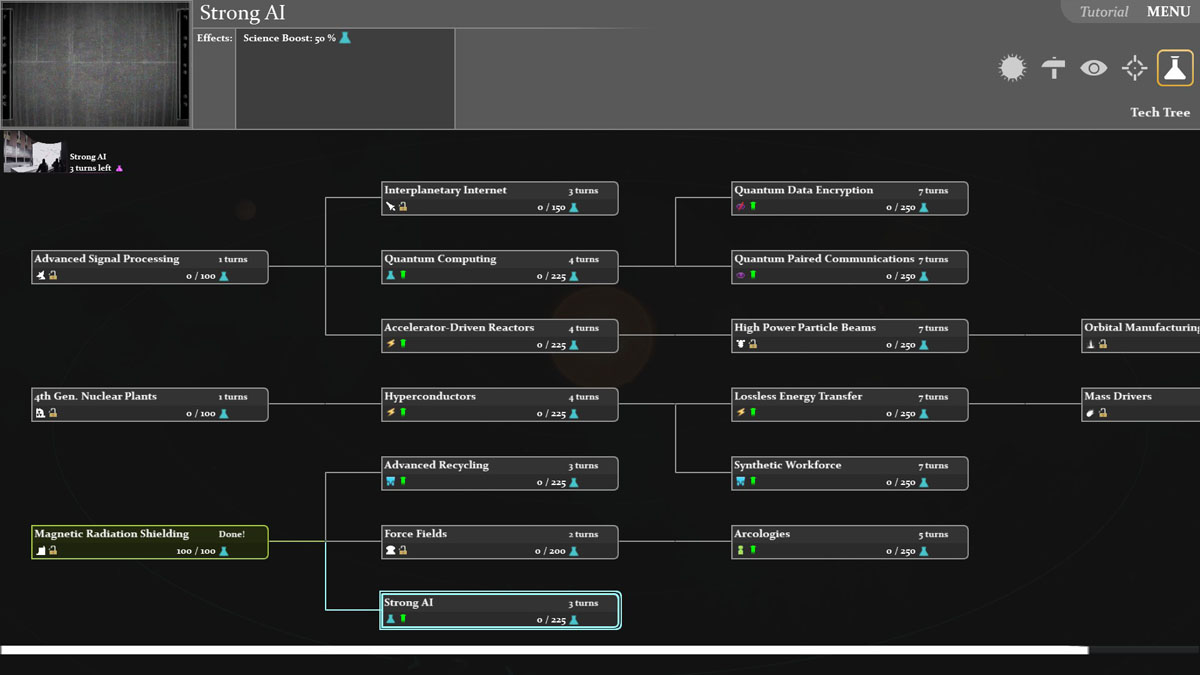Click flask icon under Quantum Computing title
The width and height of the screenshot is (1200, 675).
pos(391,275)
